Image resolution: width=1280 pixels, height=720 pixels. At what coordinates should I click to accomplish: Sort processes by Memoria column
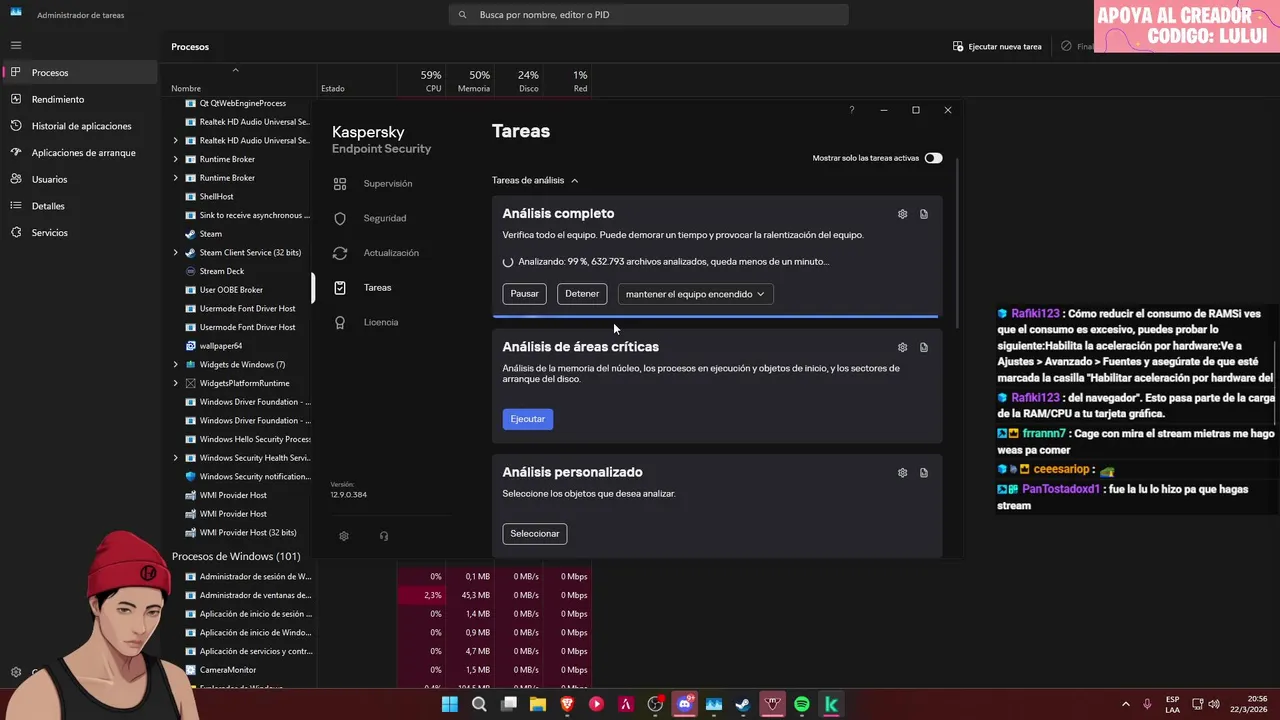[471, 81]
